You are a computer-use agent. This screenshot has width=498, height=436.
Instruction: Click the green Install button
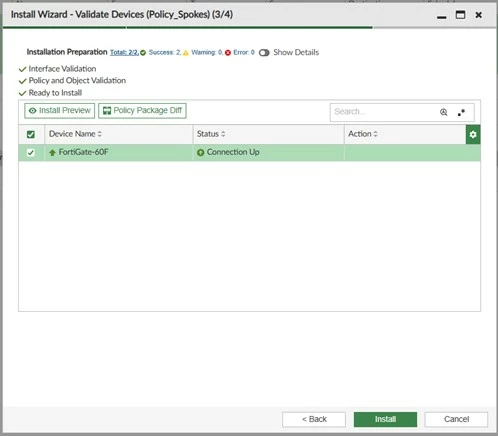point(385,419)
